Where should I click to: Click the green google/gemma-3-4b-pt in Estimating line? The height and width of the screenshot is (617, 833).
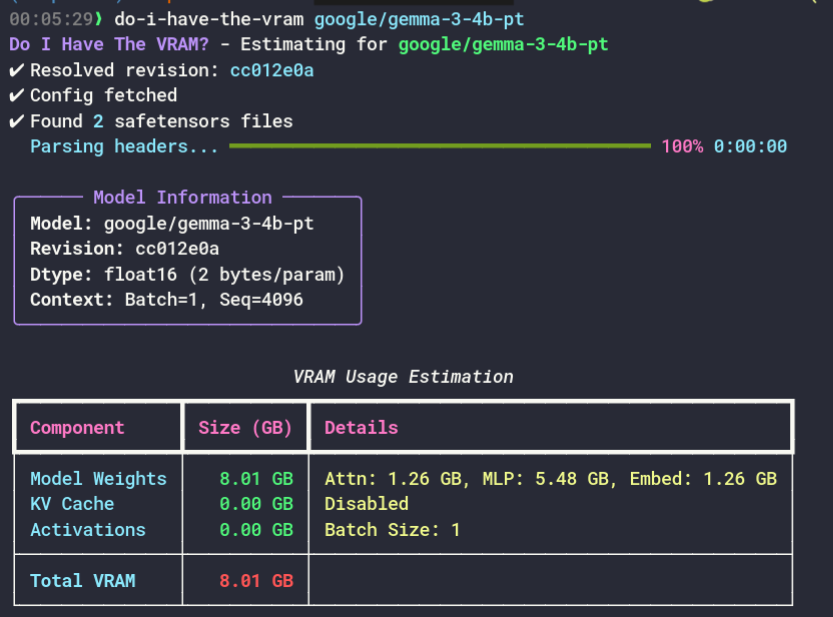(503, 44)
